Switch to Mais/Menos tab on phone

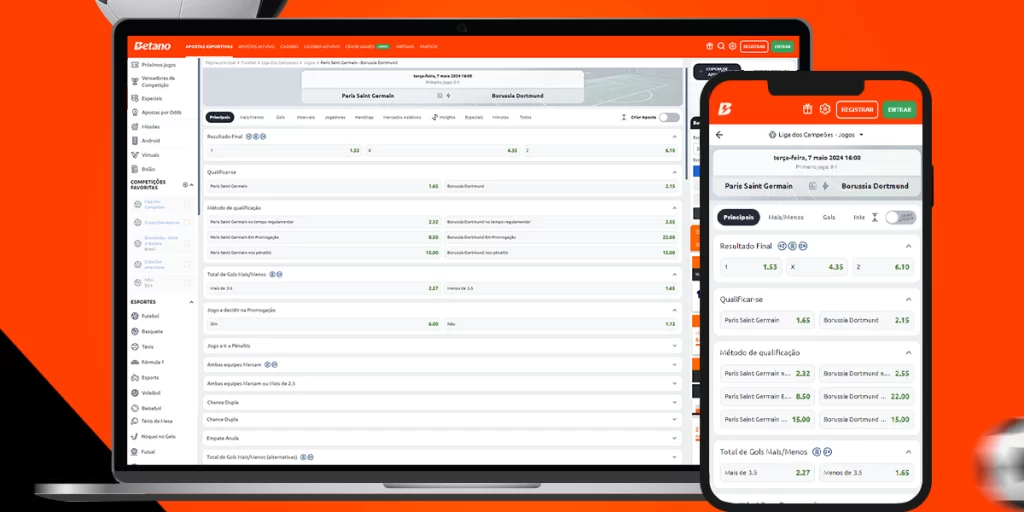click(786, 217)
